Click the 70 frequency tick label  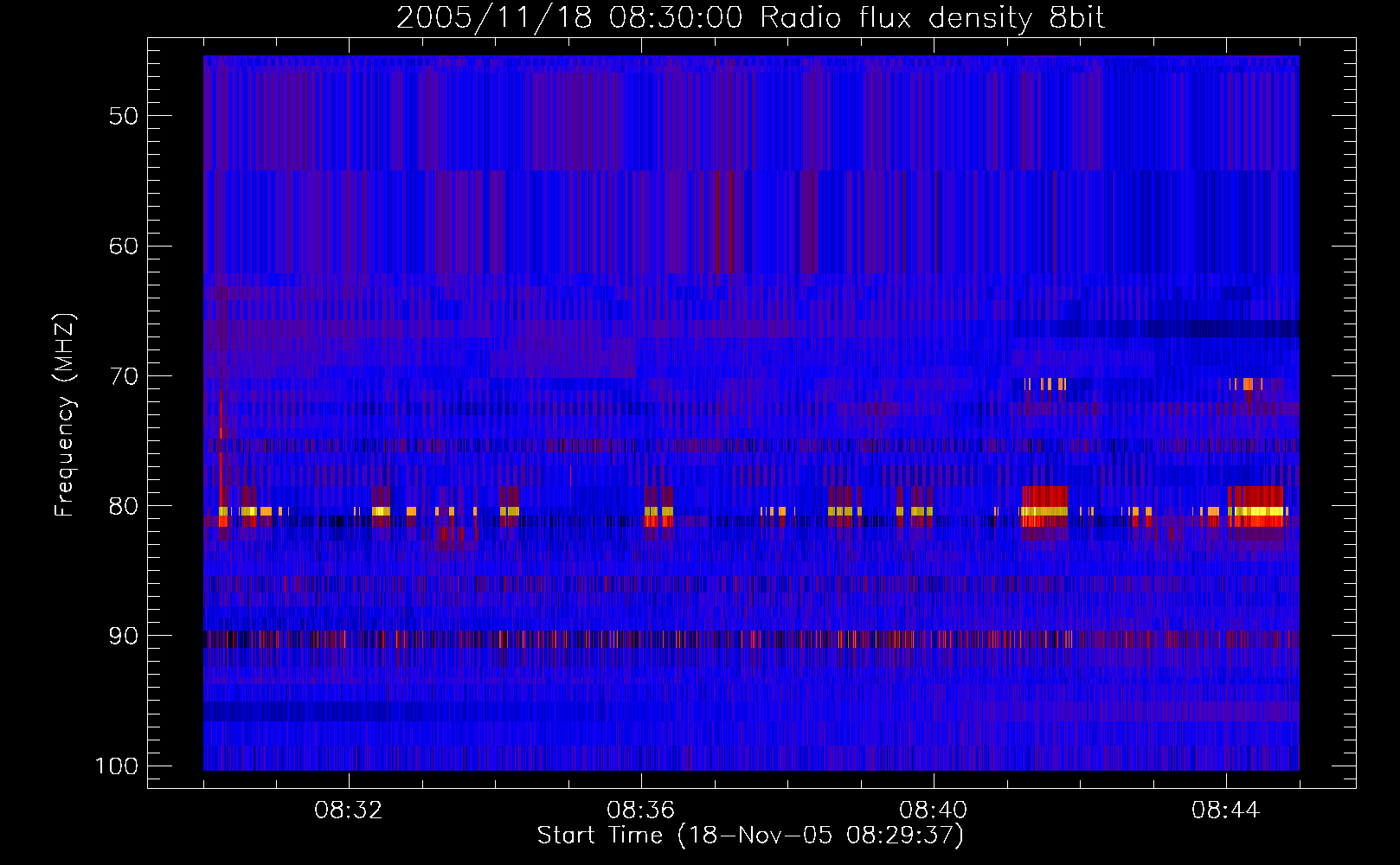124,376
